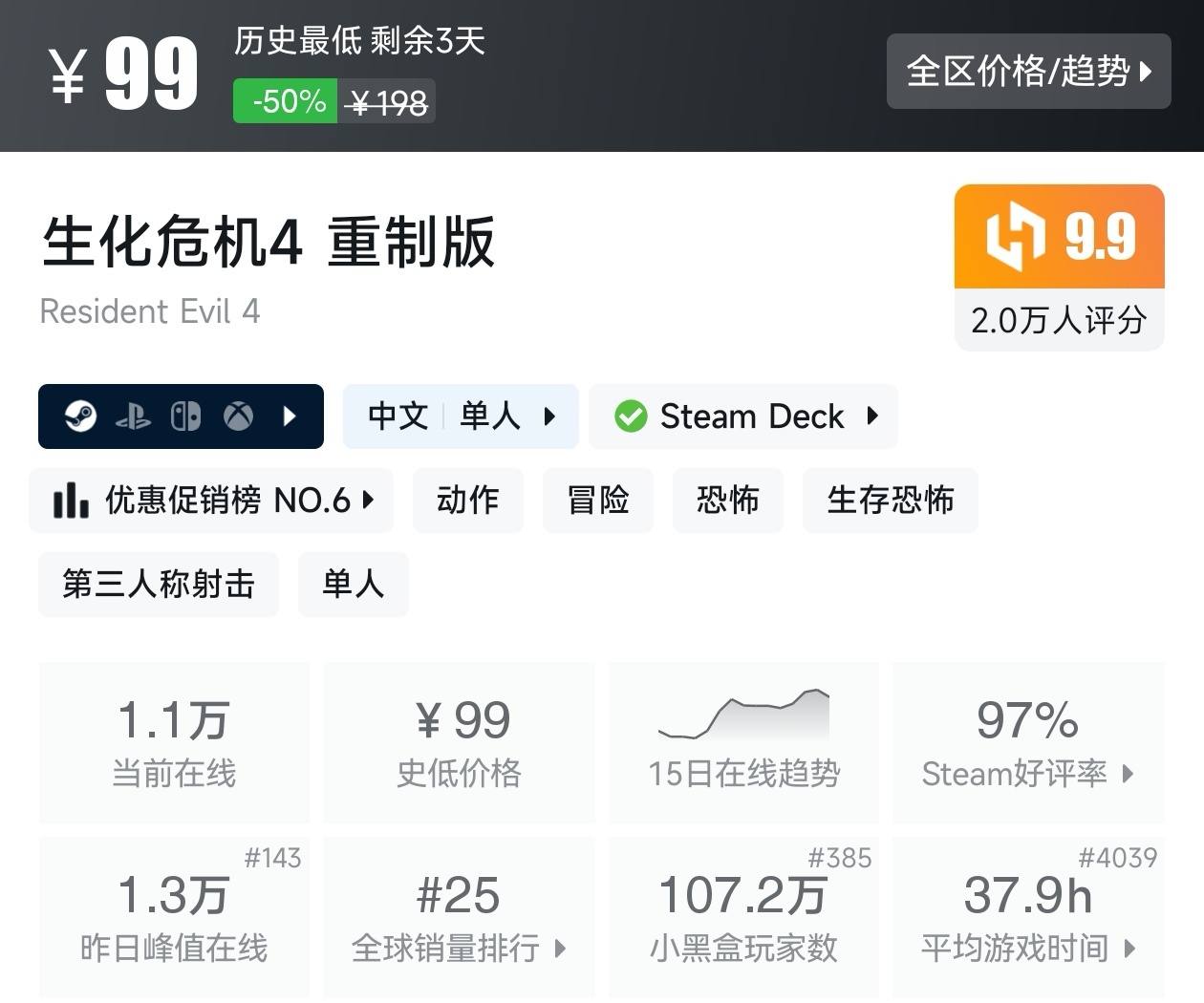Click the bar chart icon beside 优惠促销榜

click(72, 500)
